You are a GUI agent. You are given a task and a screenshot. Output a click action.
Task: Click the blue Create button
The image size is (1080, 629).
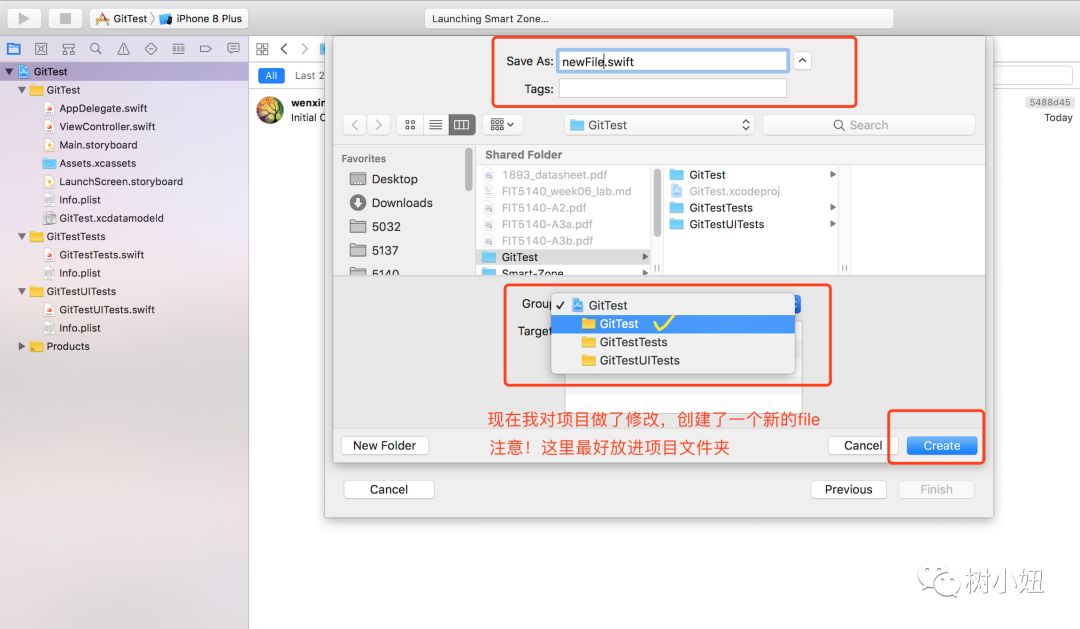point(942,446)
